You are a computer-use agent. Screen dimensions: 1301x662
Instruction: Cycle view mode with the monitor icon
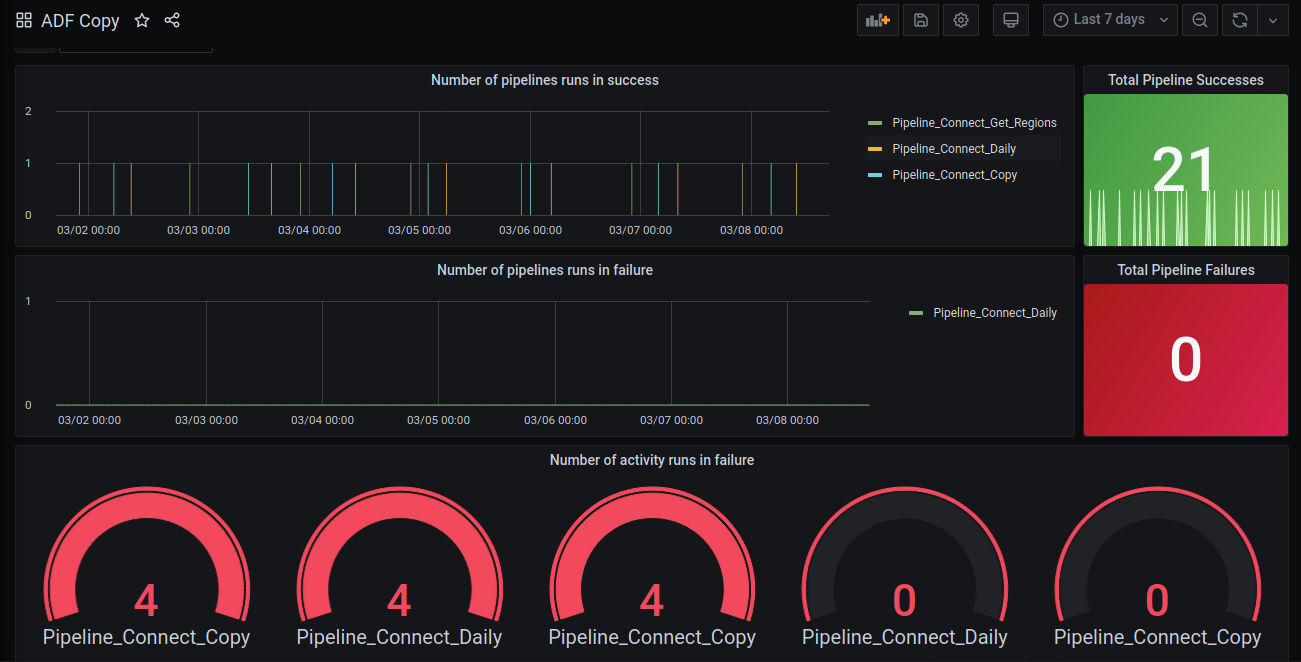click(1011, 20)
